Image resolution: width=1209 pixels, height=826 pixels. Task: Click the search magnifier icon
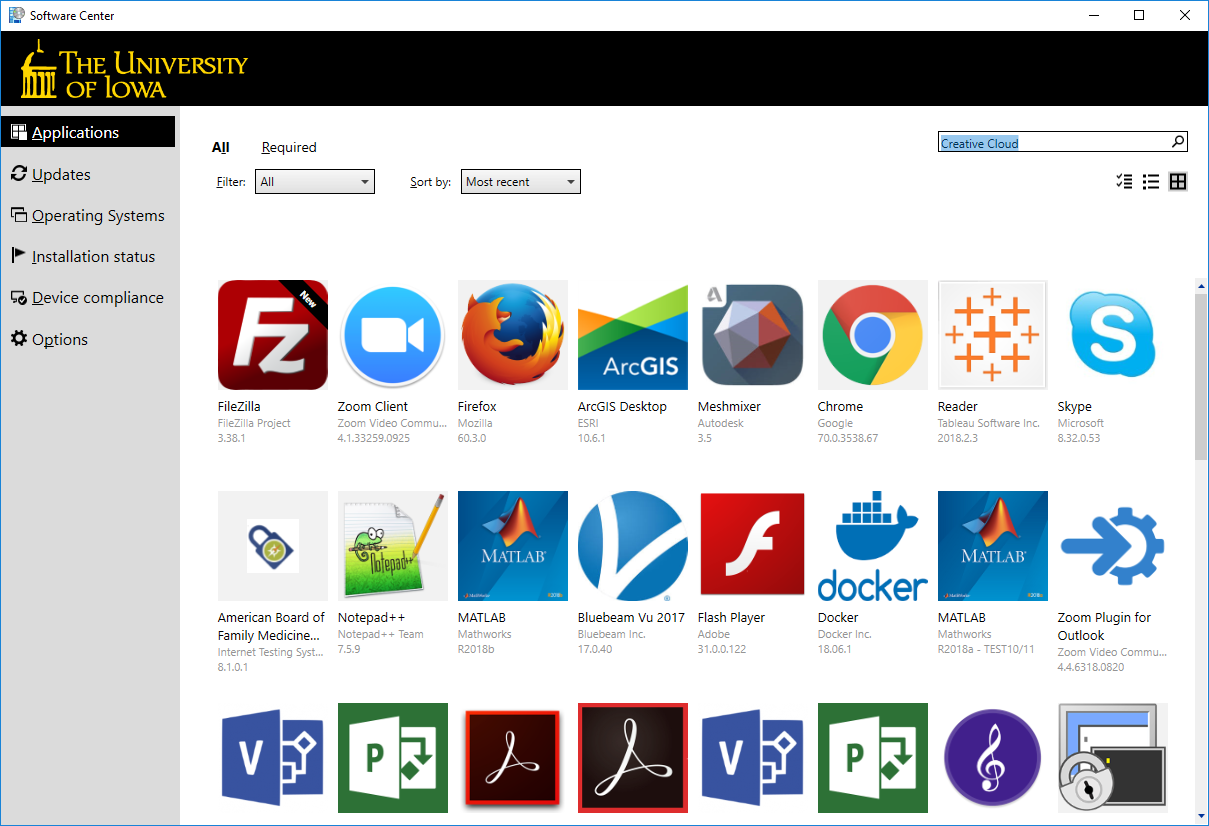pos(1177,142)
